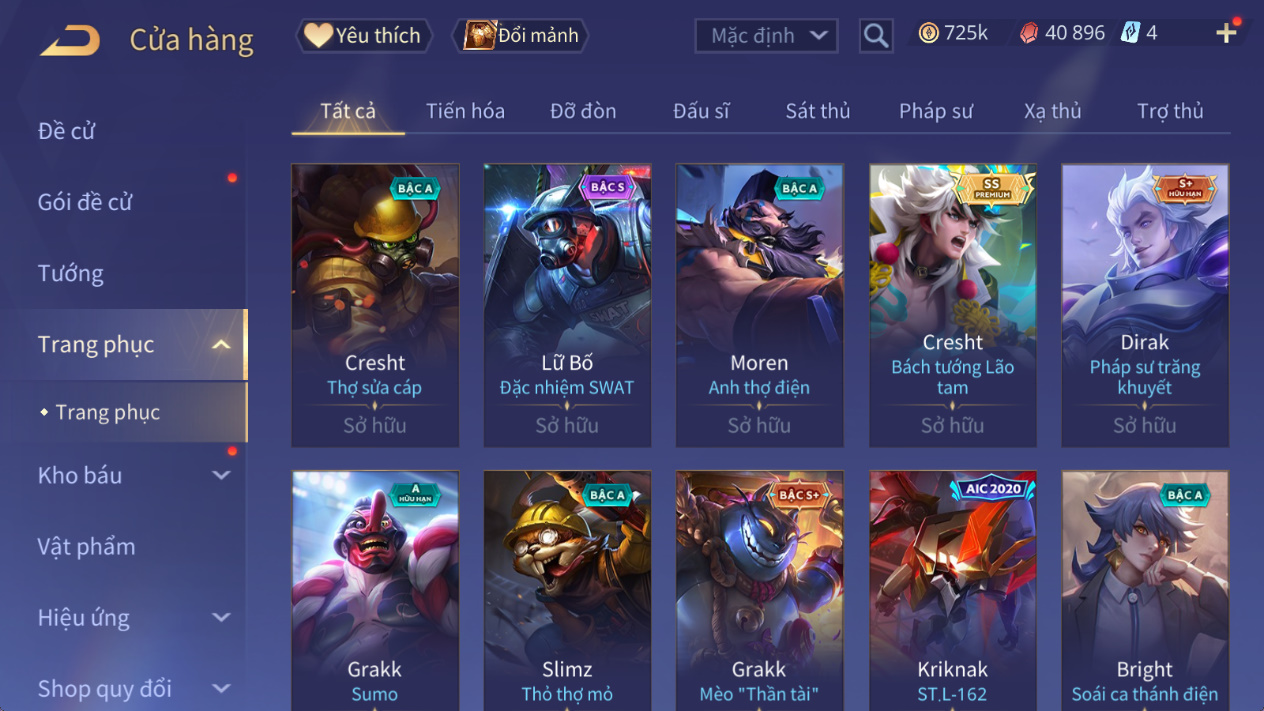This screenshot has width=1264, height=711.
Task: Select the Tiến hóa tab
Action: (465, 111)
